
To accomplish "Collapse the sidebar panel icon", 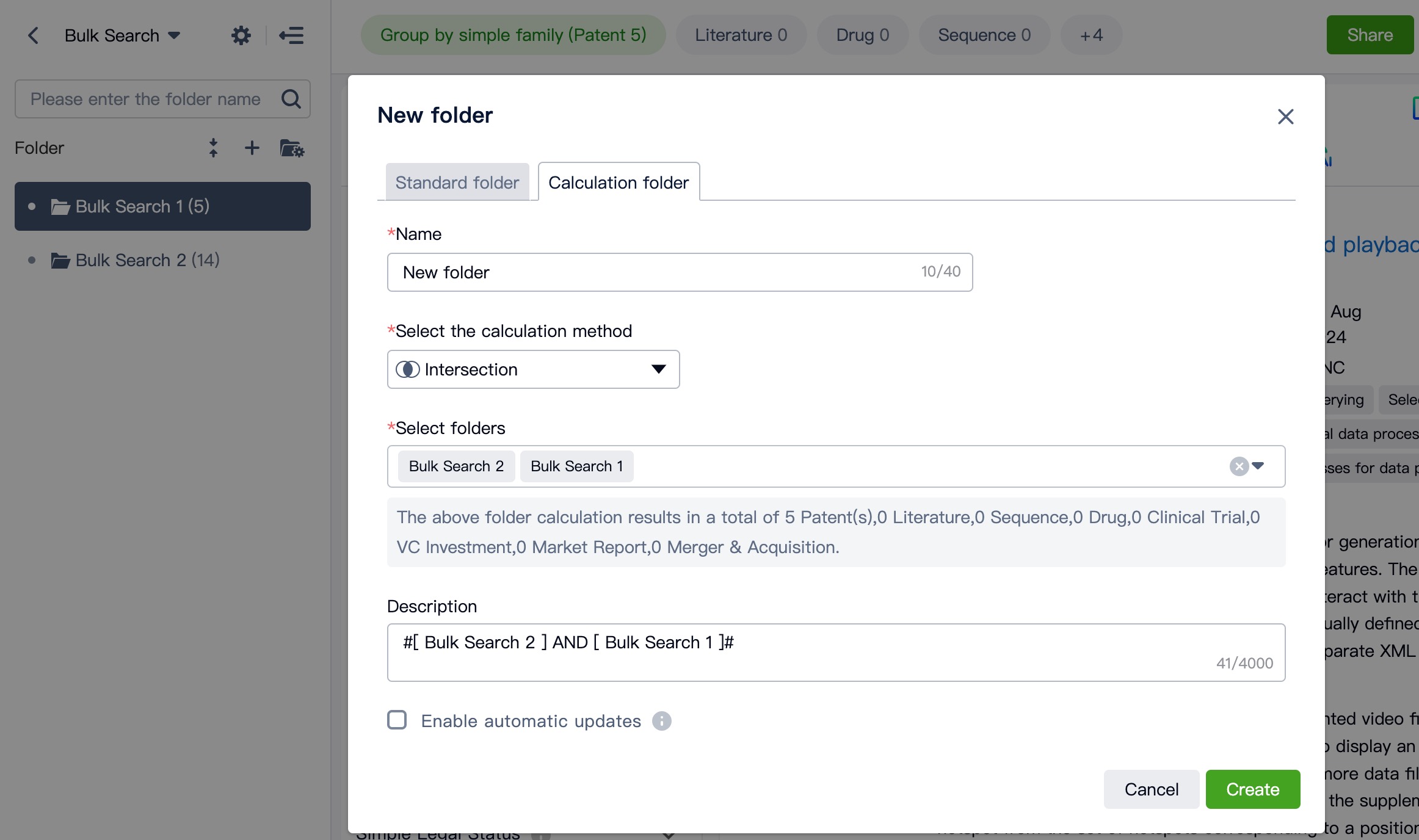I will coord(291,35).
